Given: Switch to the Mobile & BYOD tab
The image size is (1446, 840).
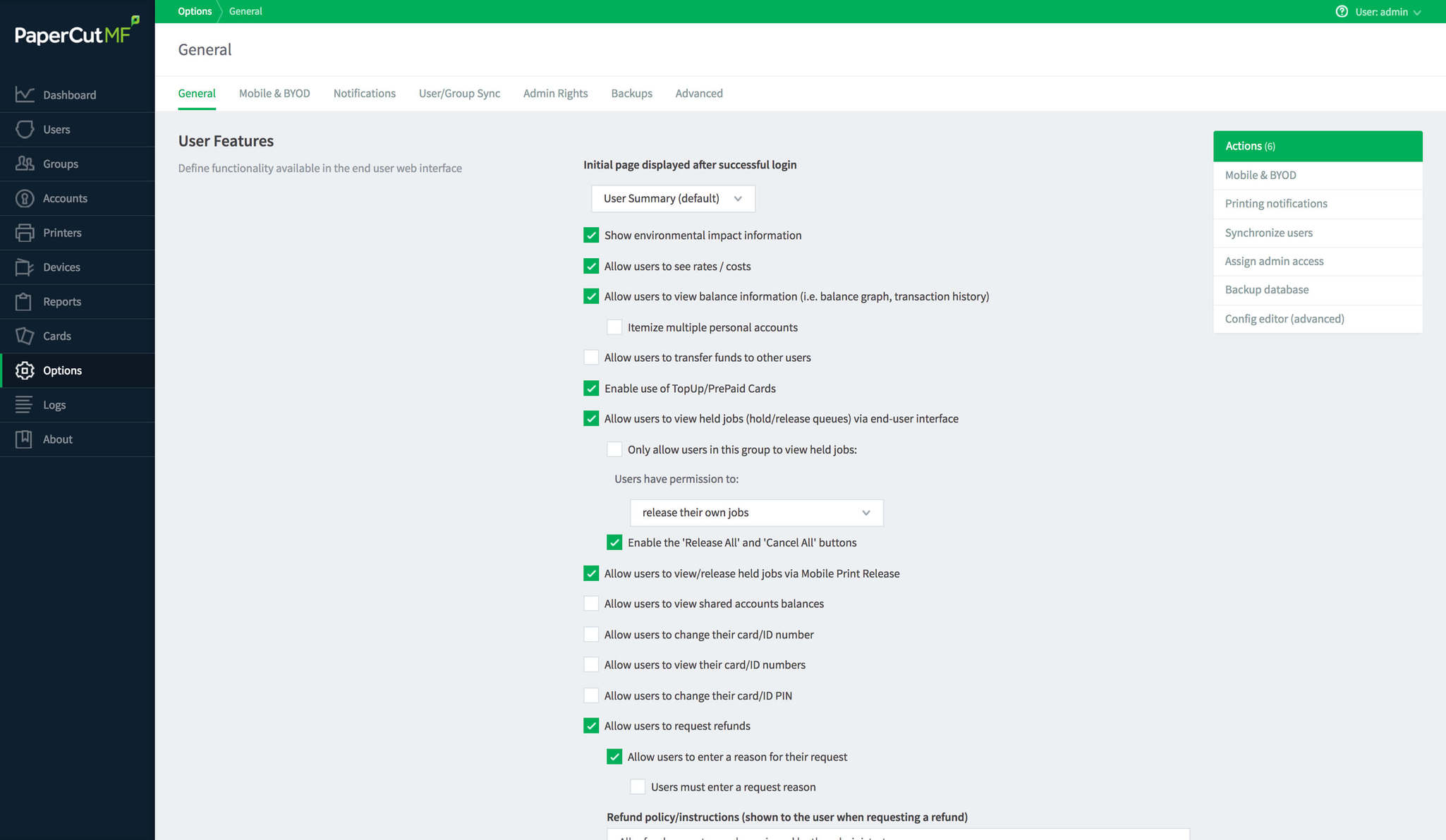Looking at the screenshot, I should pos(274,93).
